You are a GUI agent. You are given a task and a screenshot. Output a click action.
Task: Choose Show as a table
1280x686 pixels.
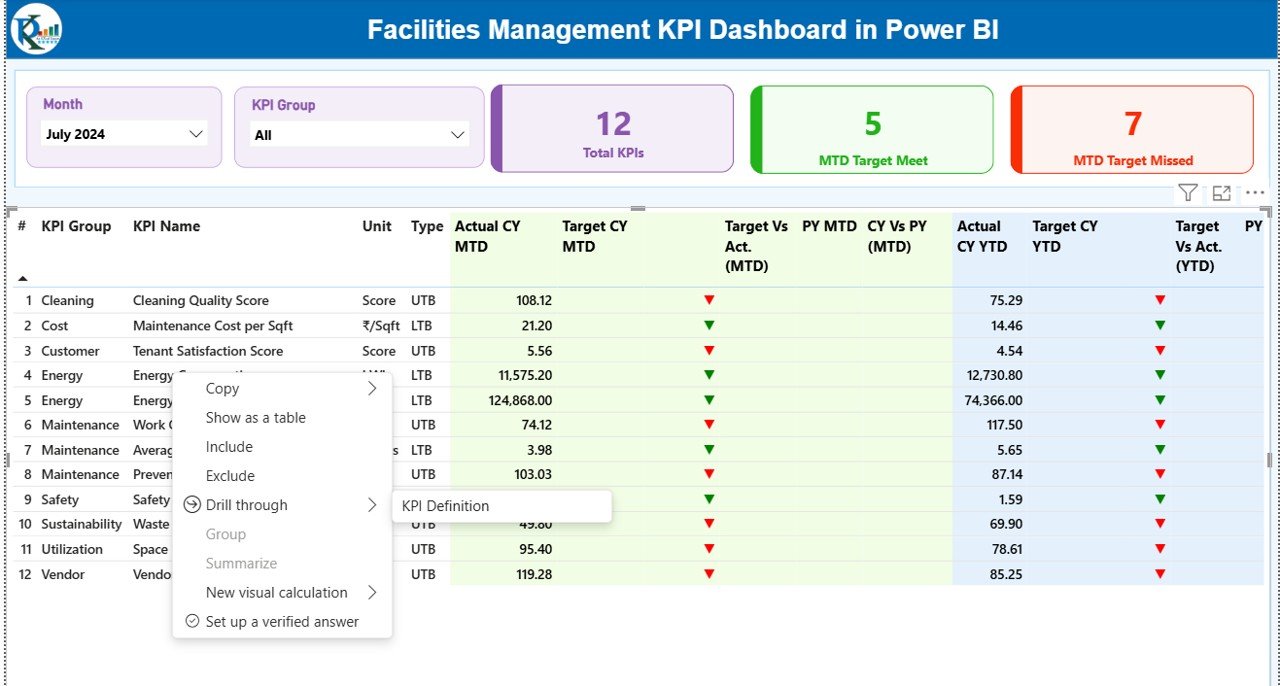point(256,418)
